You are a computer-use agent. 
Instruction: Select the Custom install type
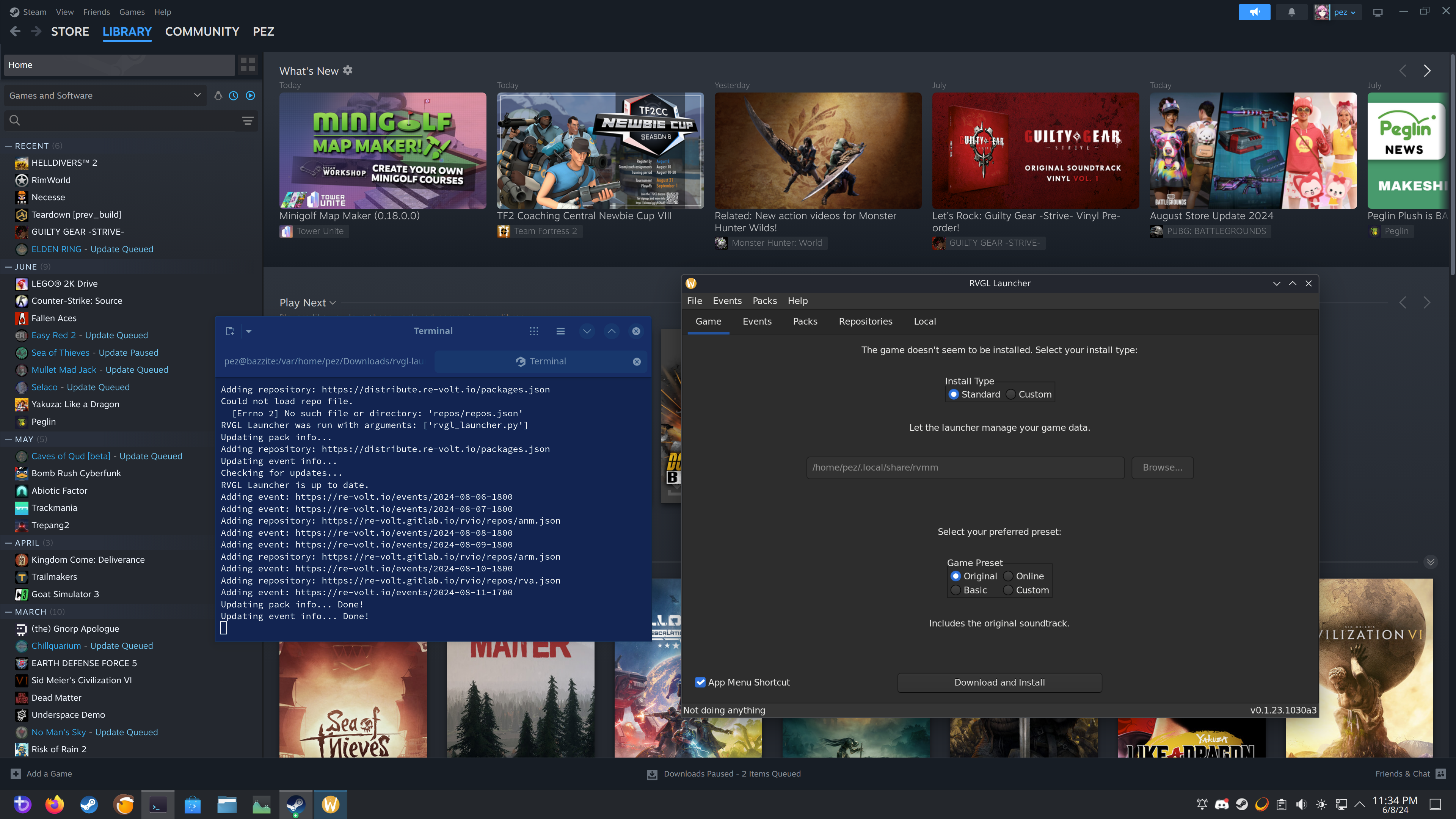[1010, 394]
